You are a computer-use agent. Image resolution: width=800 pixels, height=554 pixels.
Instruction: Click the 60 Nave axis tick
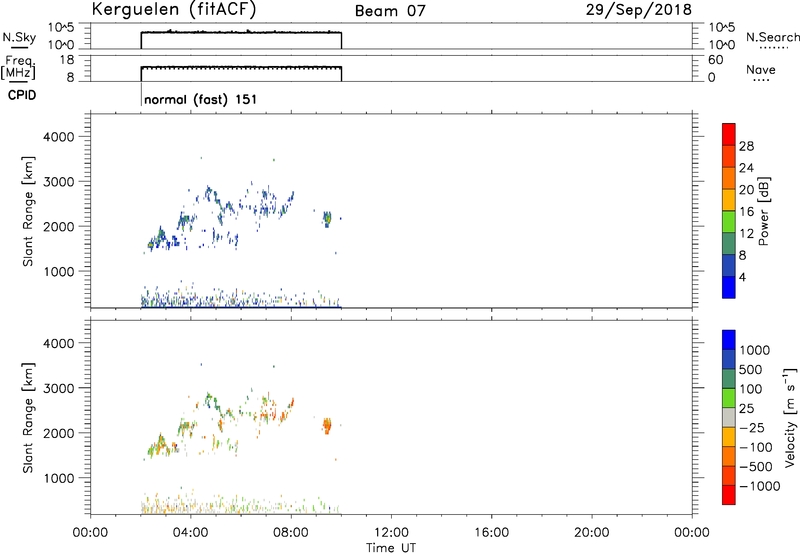point(716,60)
